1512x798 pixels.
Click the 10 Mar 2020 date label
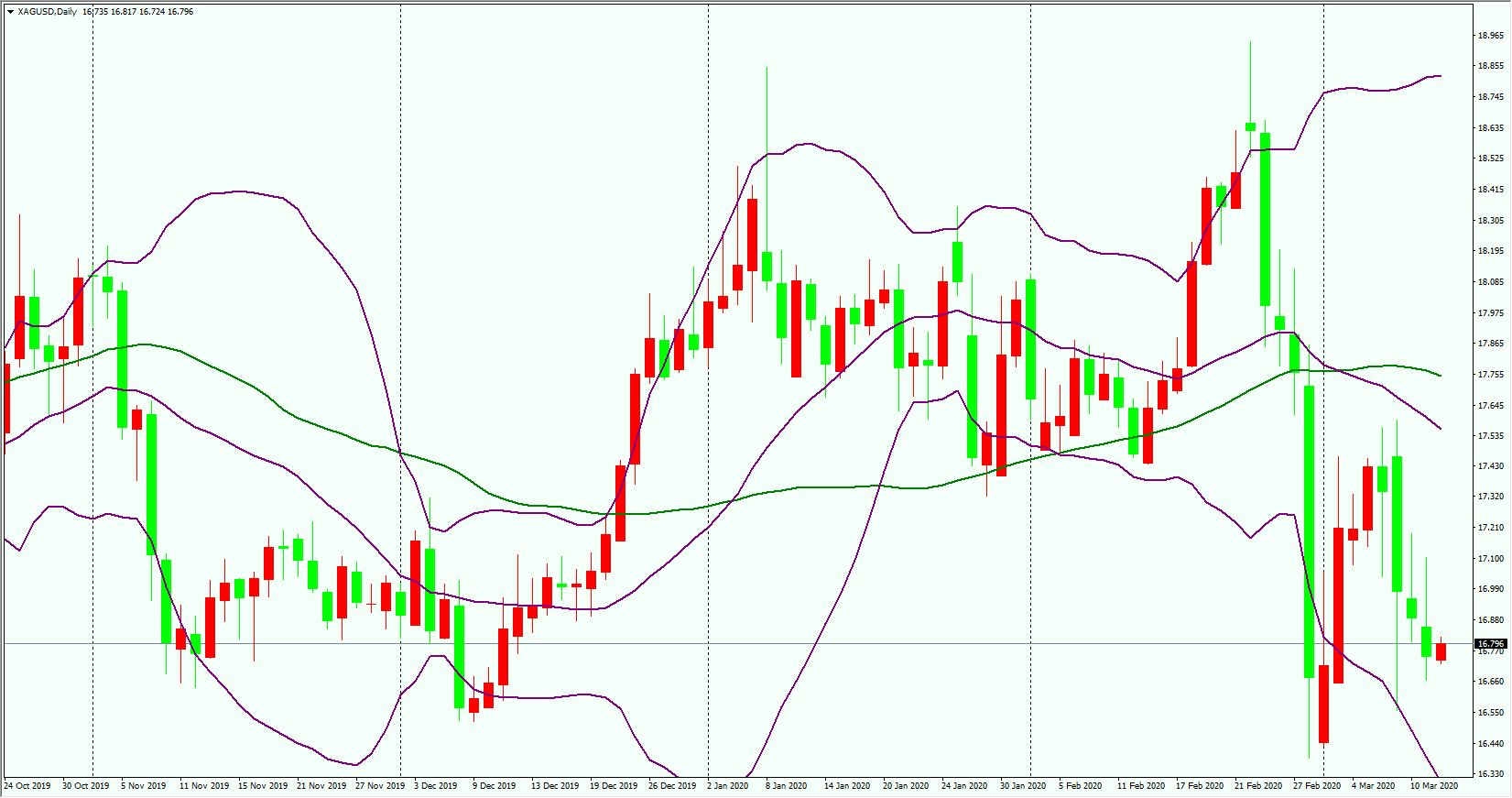[x=1434, y=786]
